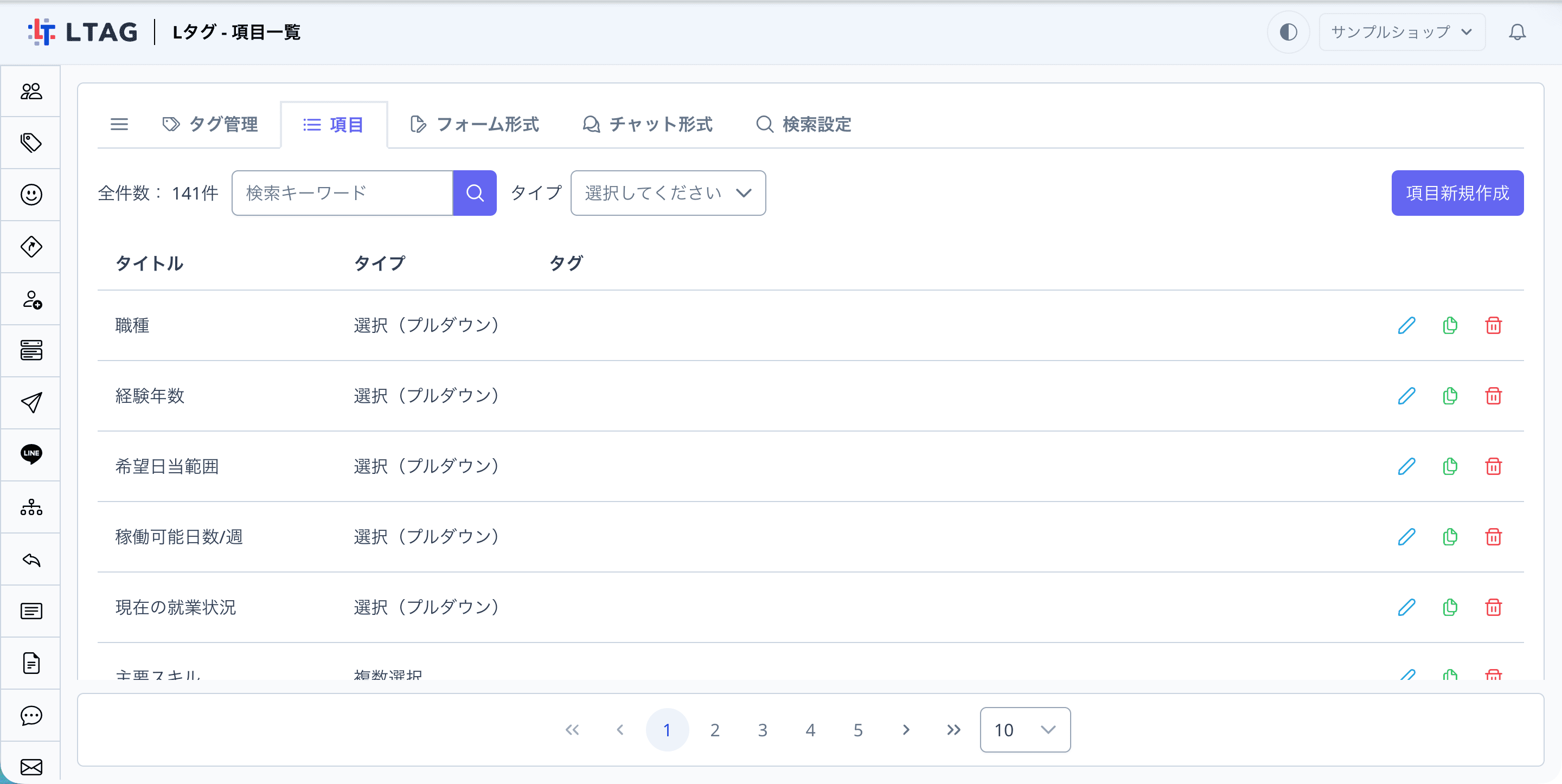Switch to the タグ管理 tab
This screenshot has height=784, width=1562.
[x=210, y=124]
